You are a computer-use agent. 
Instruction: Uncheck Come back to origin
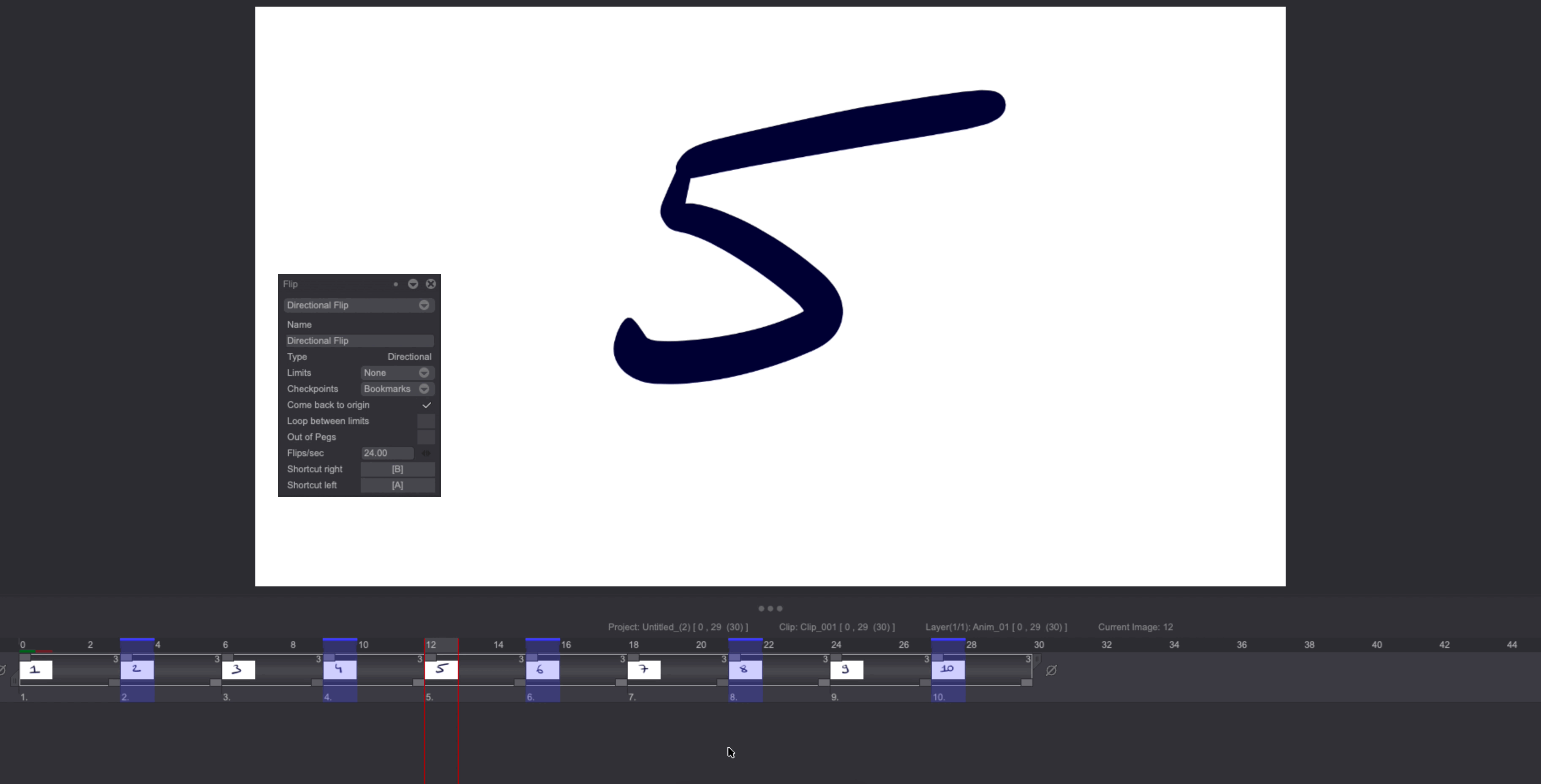426,405
